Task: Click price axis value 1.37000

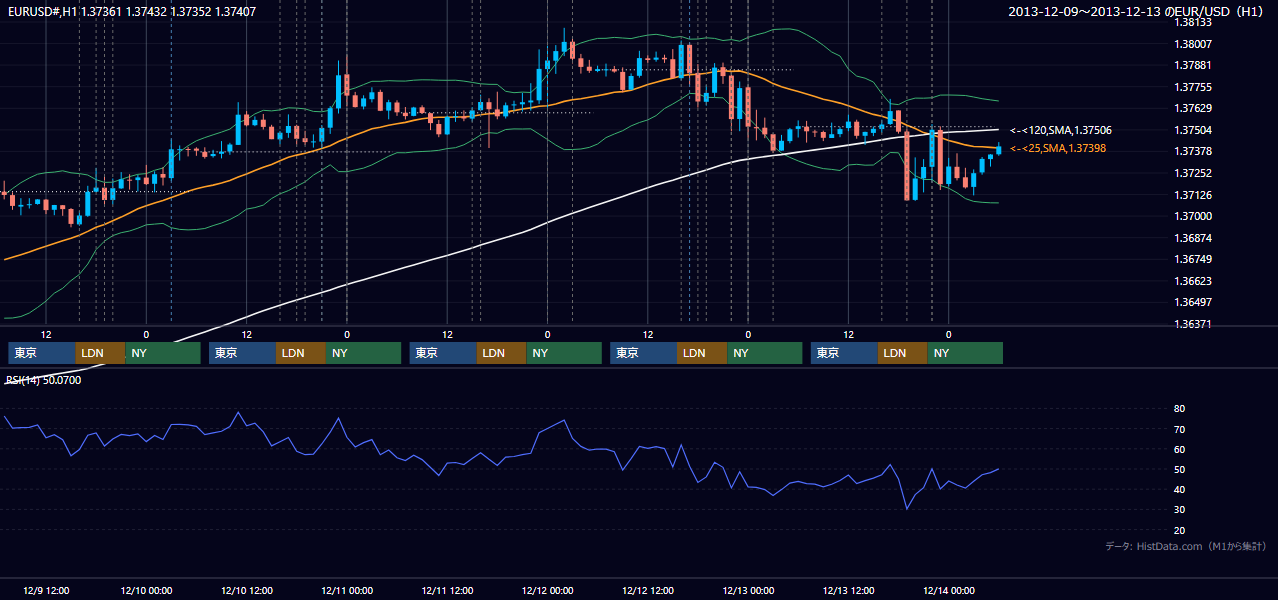Action: (x=1194, y=216)
